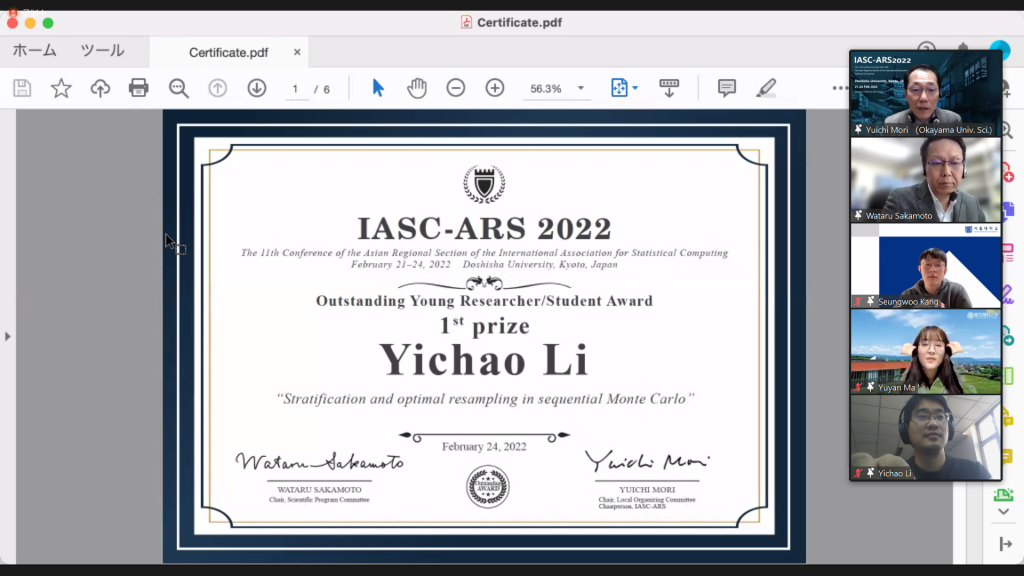Activate the hand pan tool
Screen dimensions: 1024x576
pos(417,88)
